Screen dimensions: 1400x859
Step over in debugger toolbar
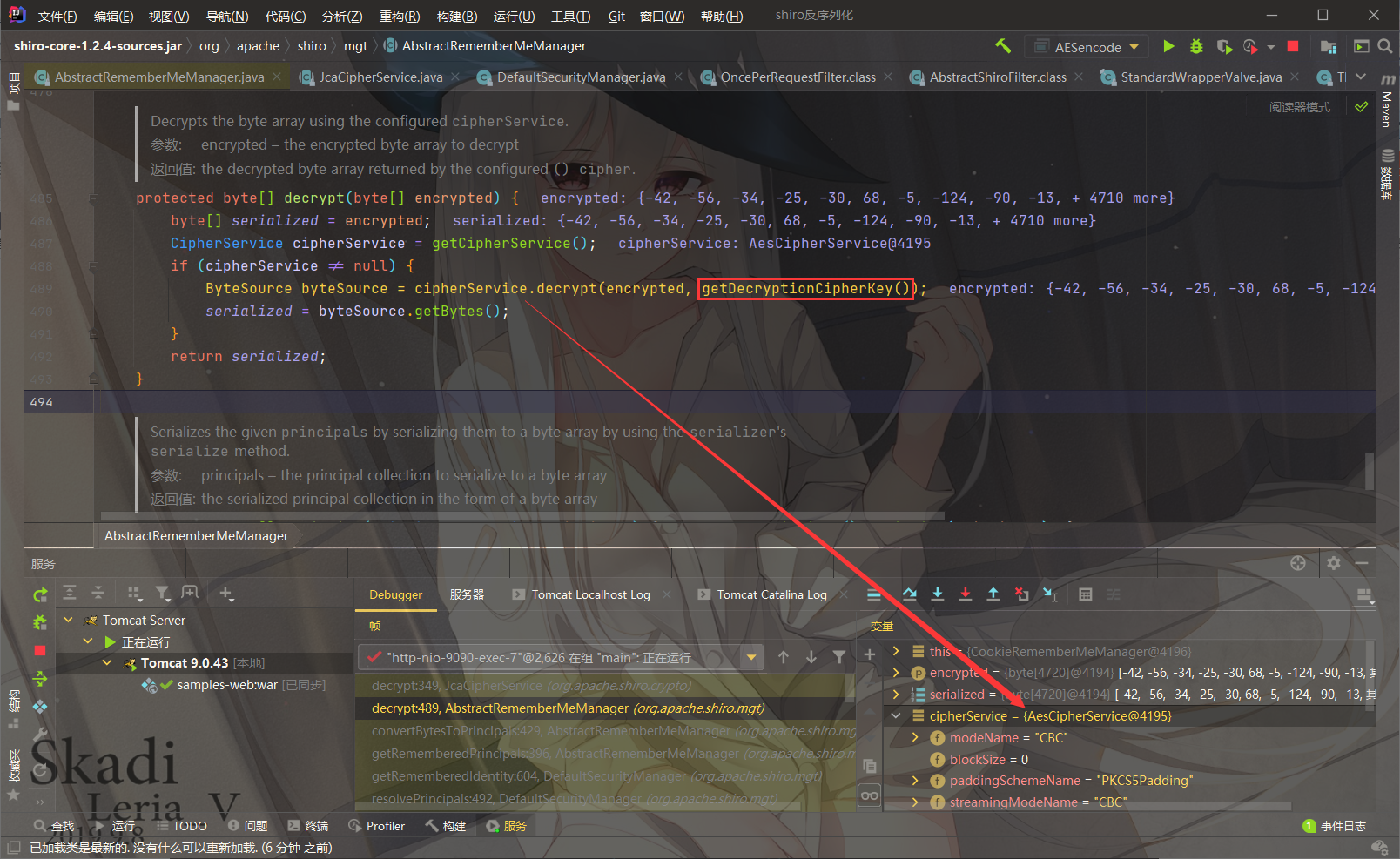pos(909,594)
